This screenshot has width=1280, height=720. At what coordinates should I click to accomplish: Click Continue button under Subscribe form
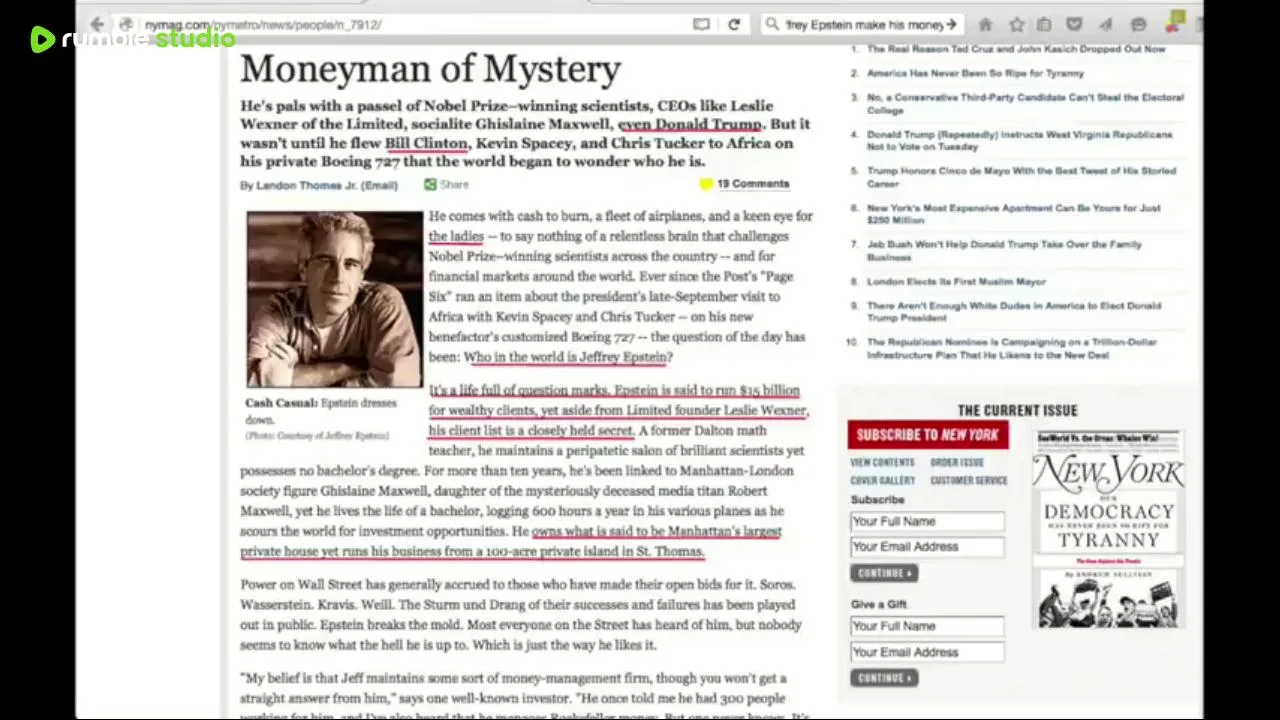pyautogui.click(x=884, y=574)
